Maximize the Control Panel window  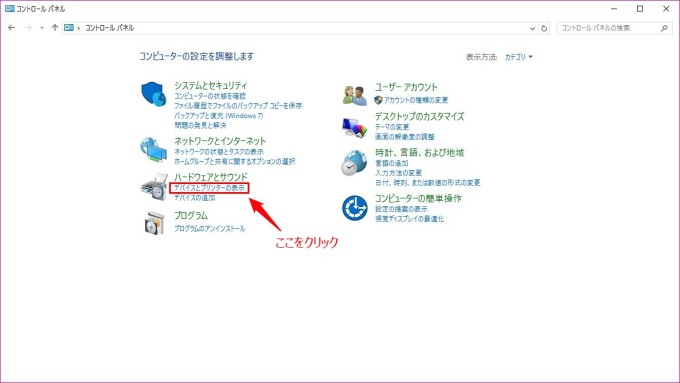pyautogui.click(x=640, y=9)
